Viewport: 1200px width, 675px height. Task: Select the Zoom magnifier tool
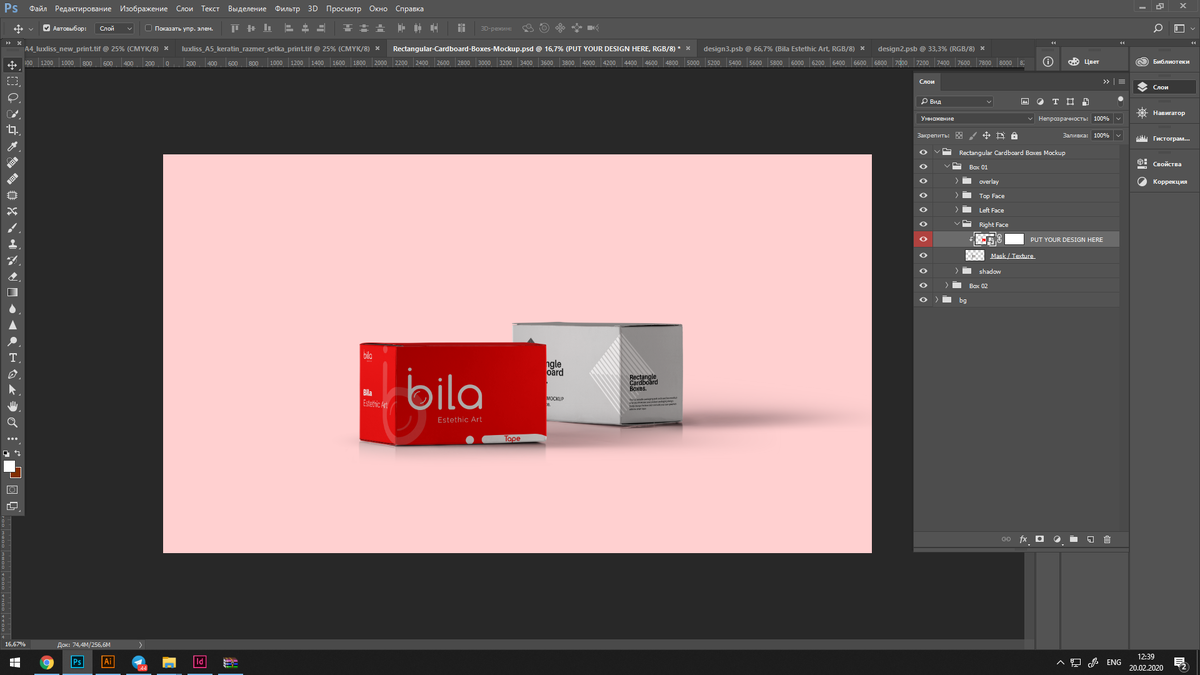coord(13,422)
